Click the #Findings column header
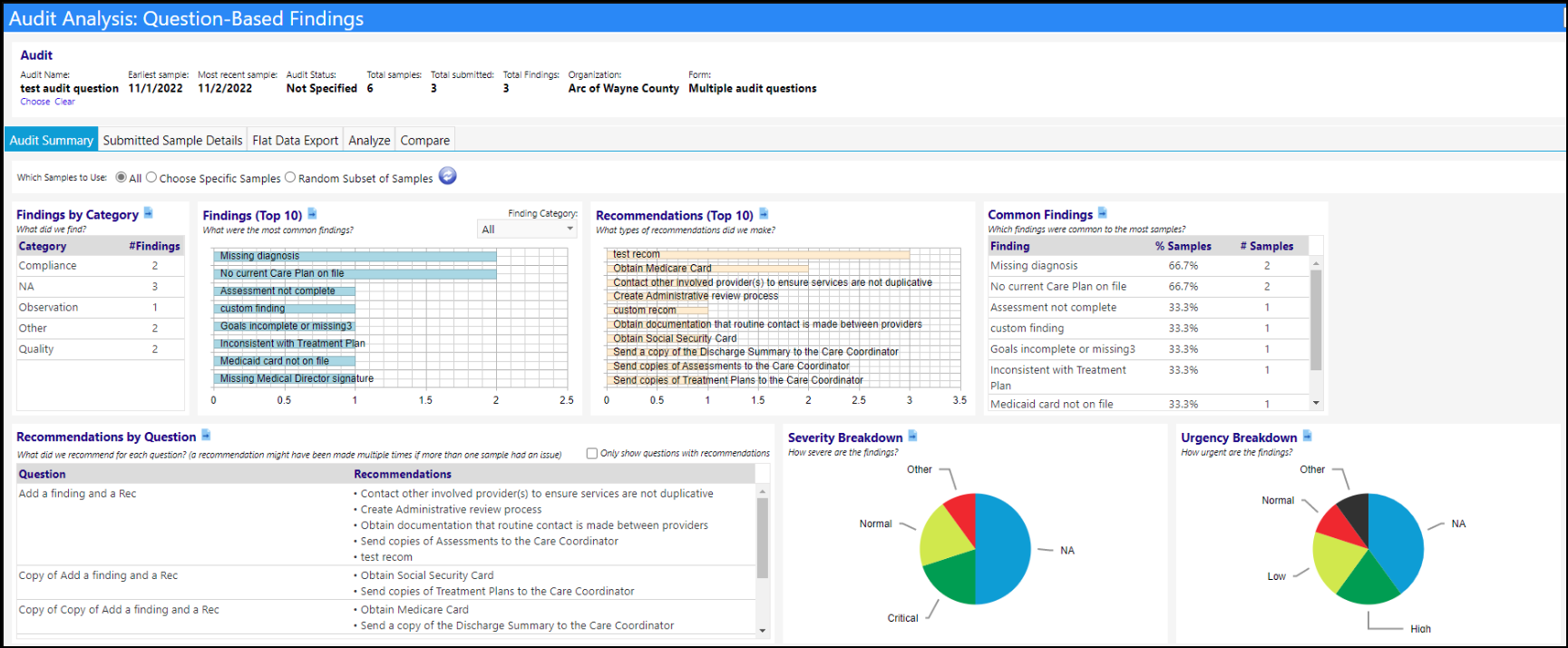Viewport: 1568px width, 648px height. pos(154,246)
